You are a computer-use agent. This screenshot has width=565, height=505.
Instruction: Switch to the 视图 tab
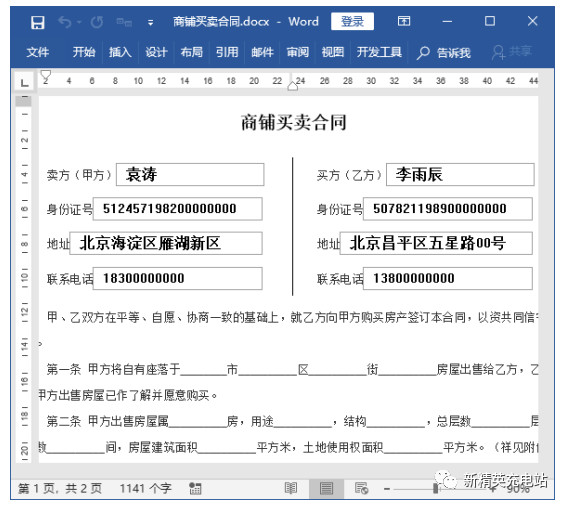pyautogui.click(x=333, y=52)
